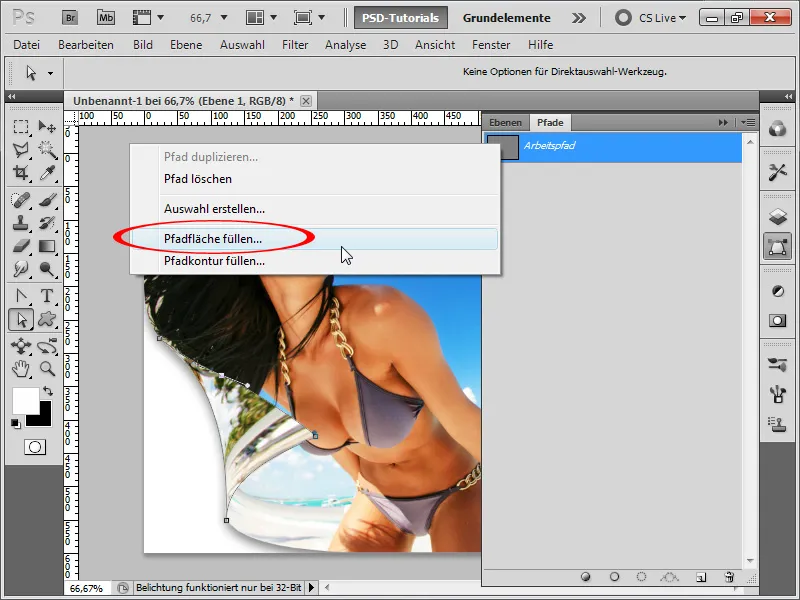Fill path with foreground color button
The width and height of the screenshot is (800, 600).
point(586,577)
